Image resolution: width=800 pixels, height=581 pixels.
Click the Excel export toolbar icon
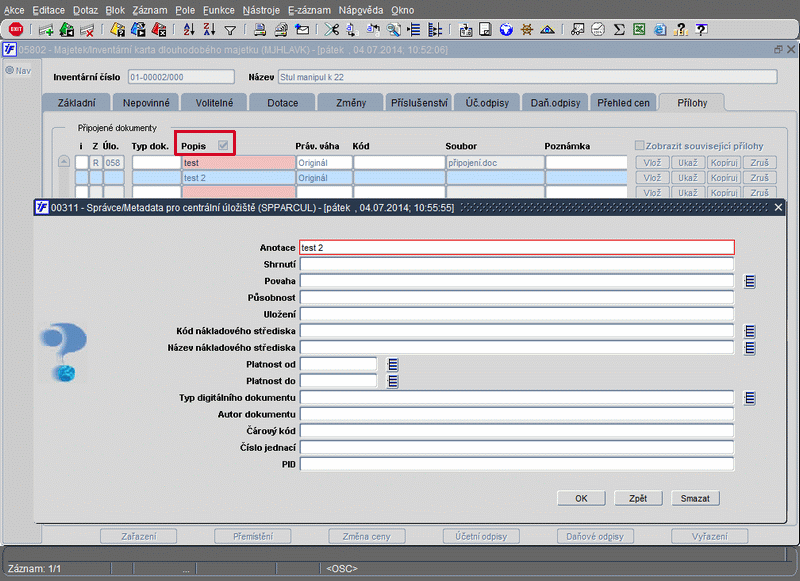[x=638, y=29]
